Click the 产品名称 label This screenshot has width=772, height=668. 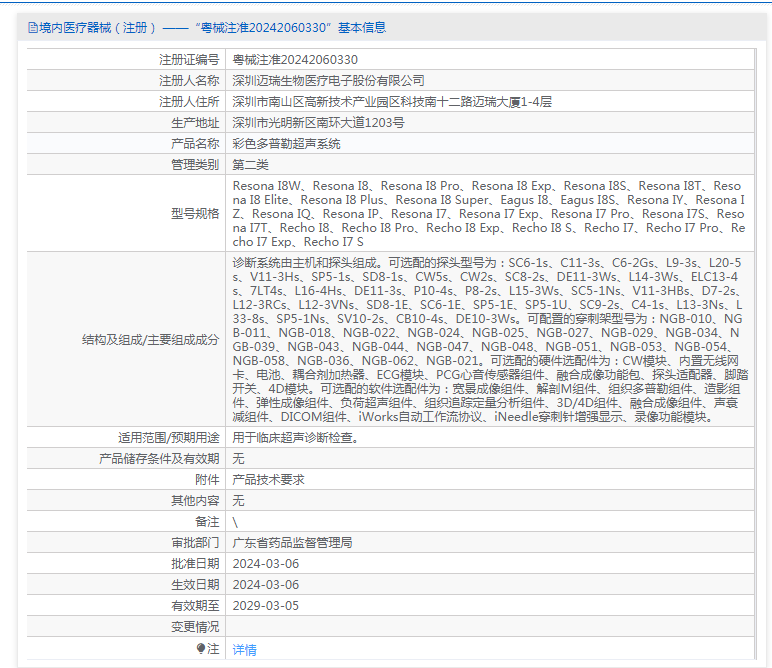tap(195, 144)
